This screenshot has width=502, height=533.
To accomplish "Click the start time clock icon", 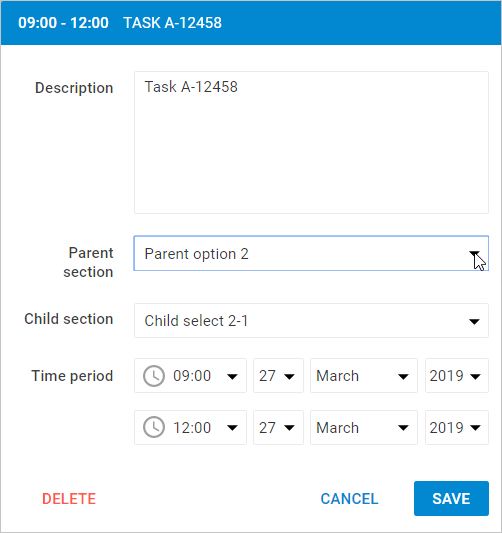I will [x=154, y=376].
